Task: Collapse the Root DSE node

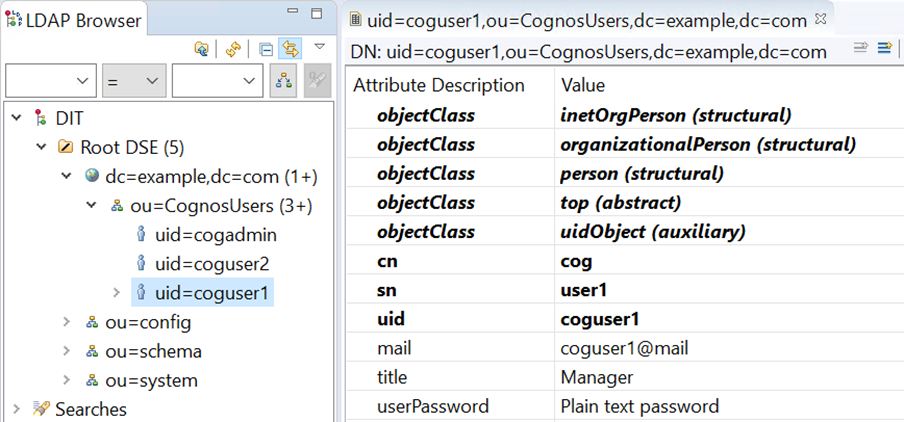Action: [x=41, y=148]
